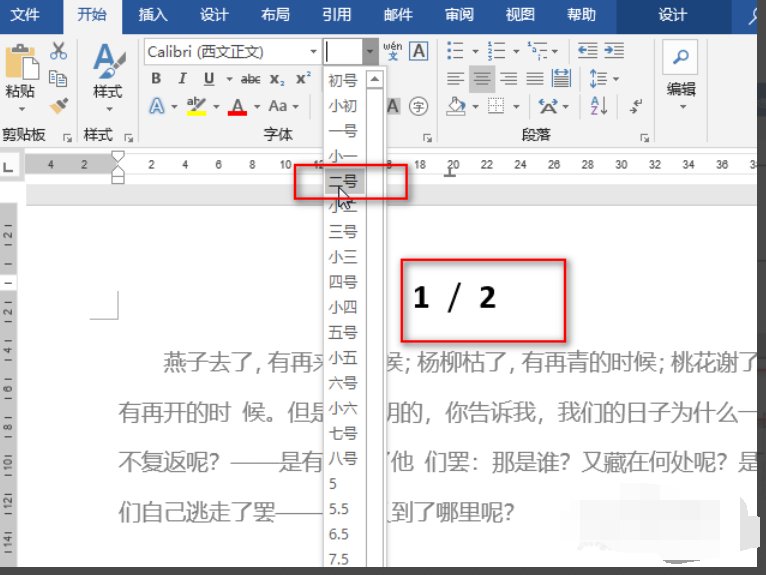Switch to the 邮件 tab
766x575 pixels.
(398, 15)
